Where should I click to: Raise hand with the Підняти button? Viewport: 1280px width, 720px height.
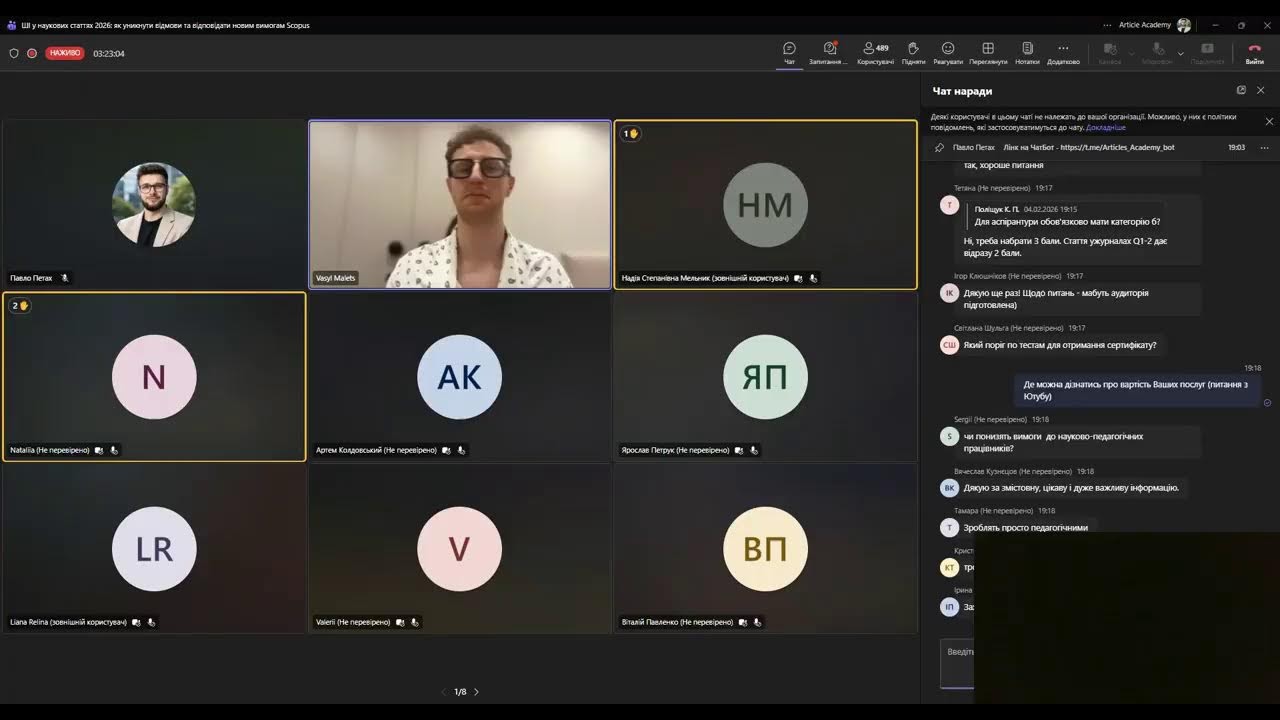pos(913,53)
